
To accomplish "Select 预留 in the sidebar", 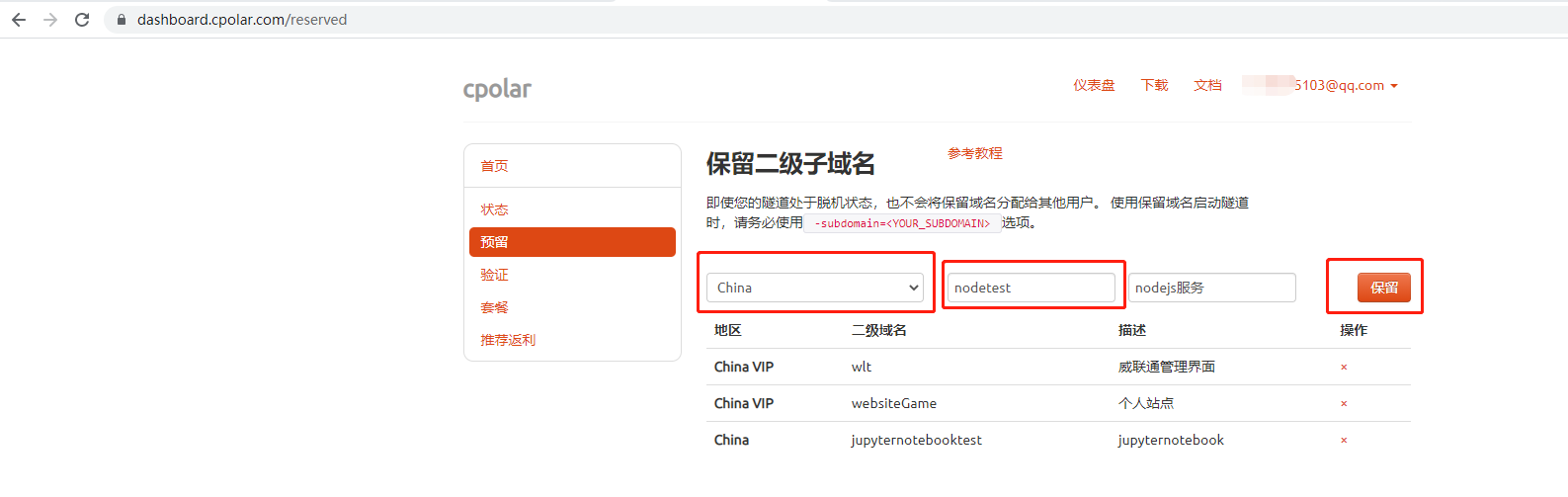I will pyautogui.click(x=572, y=242).
